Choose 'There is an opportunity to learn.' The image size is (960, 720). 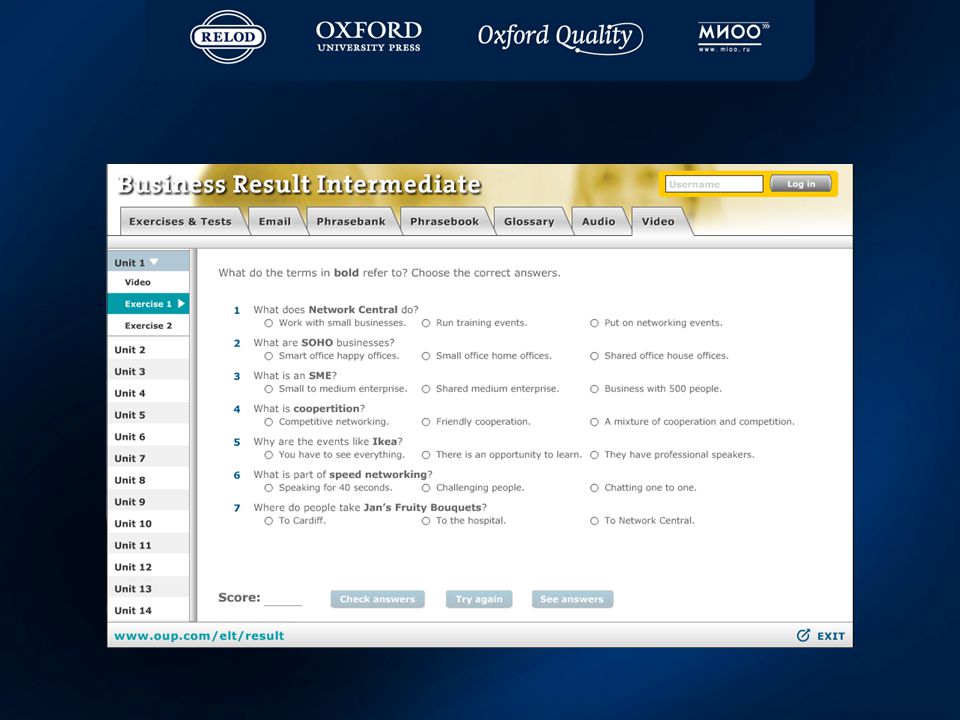point(426,456)
